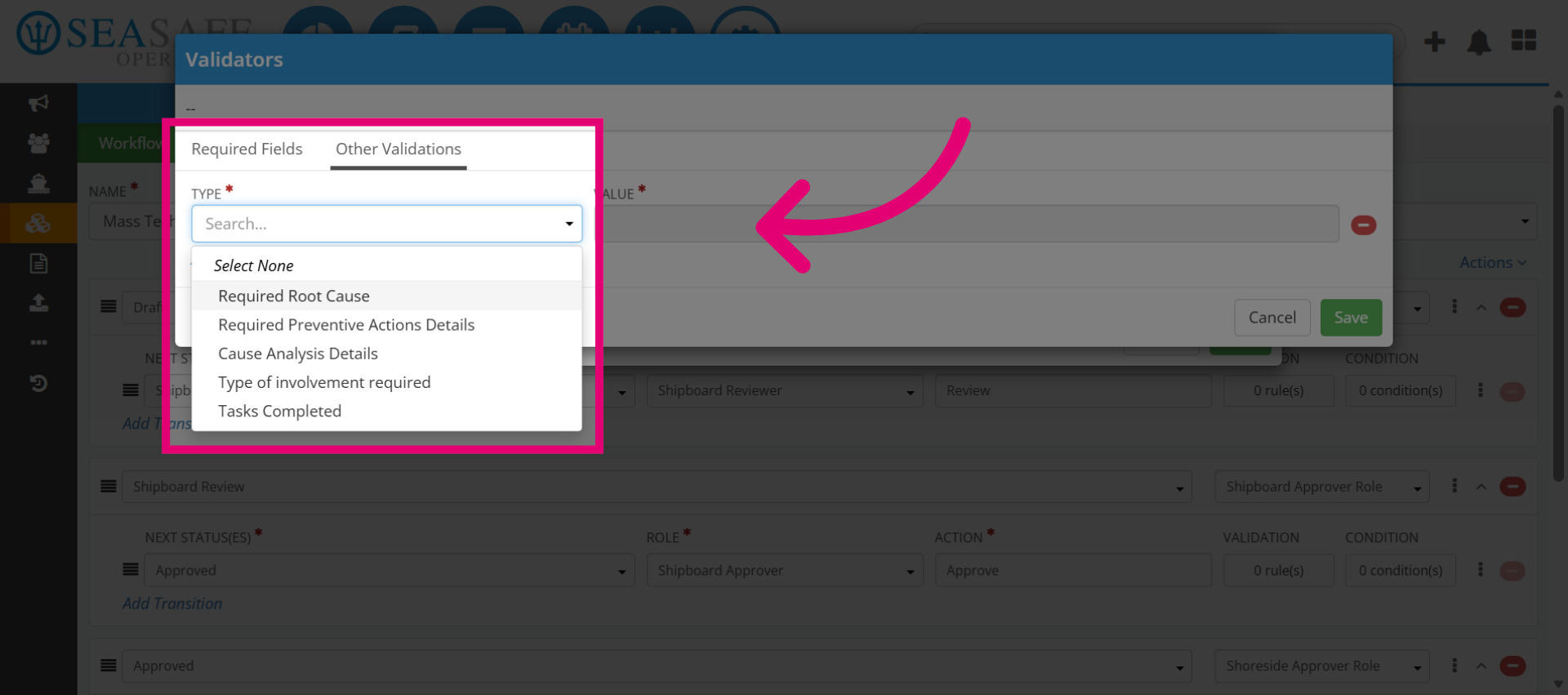Screen dimensions: 1568x695
Task: Open the notifications bell
Action: (1479, 42)
